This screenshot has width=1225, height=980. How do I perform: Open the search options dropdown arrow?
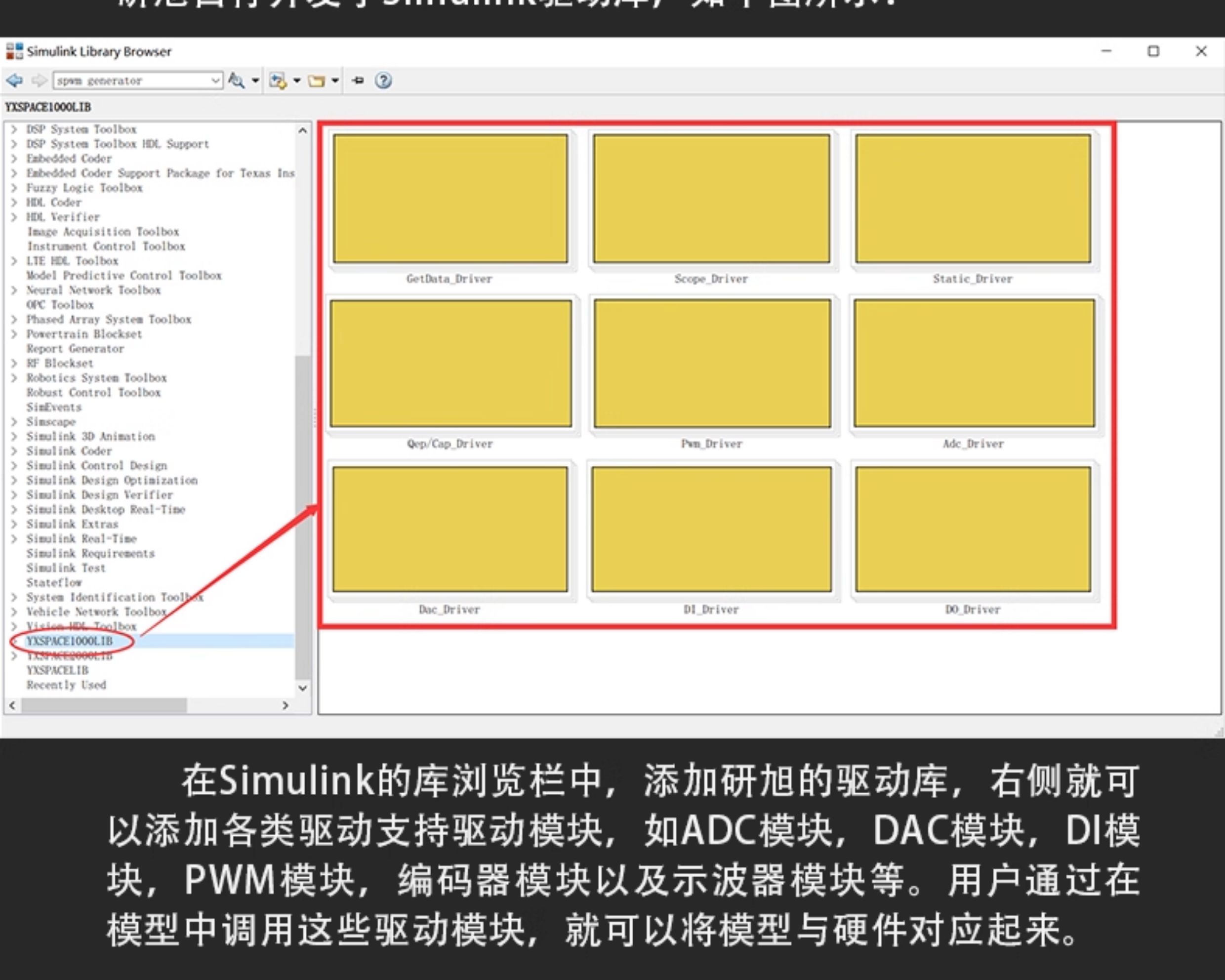[x=255, y=81]
